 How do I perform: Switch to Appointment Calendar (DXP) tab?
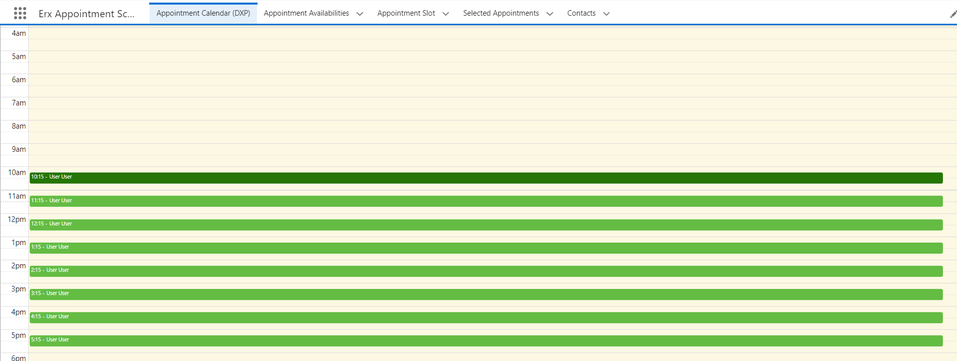coord(203,13)
